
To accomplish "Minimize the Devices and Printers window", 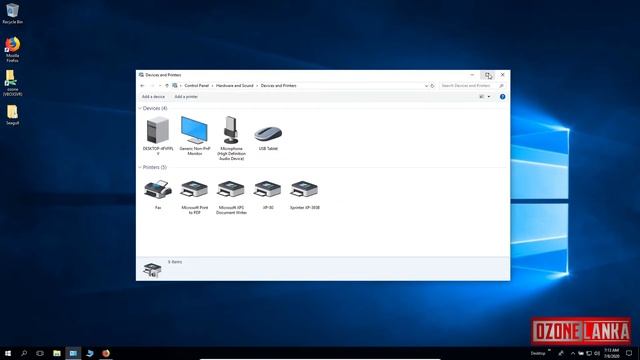I will 472,75.
